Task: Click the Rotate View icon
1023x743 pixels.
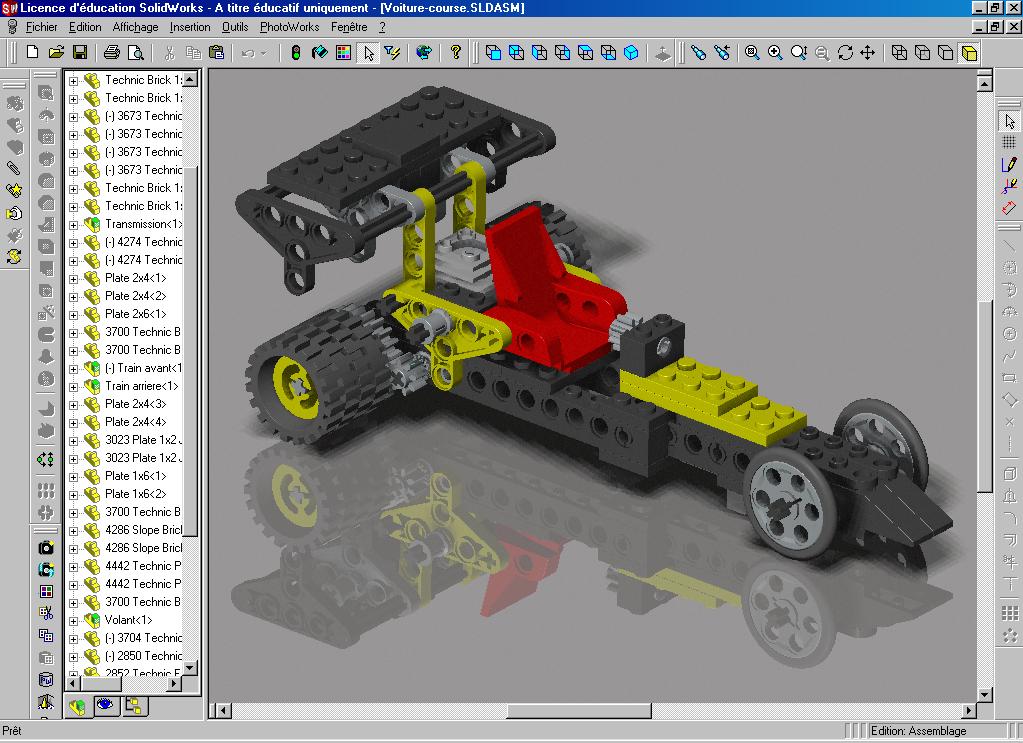Action: click(x=845, y=53)
